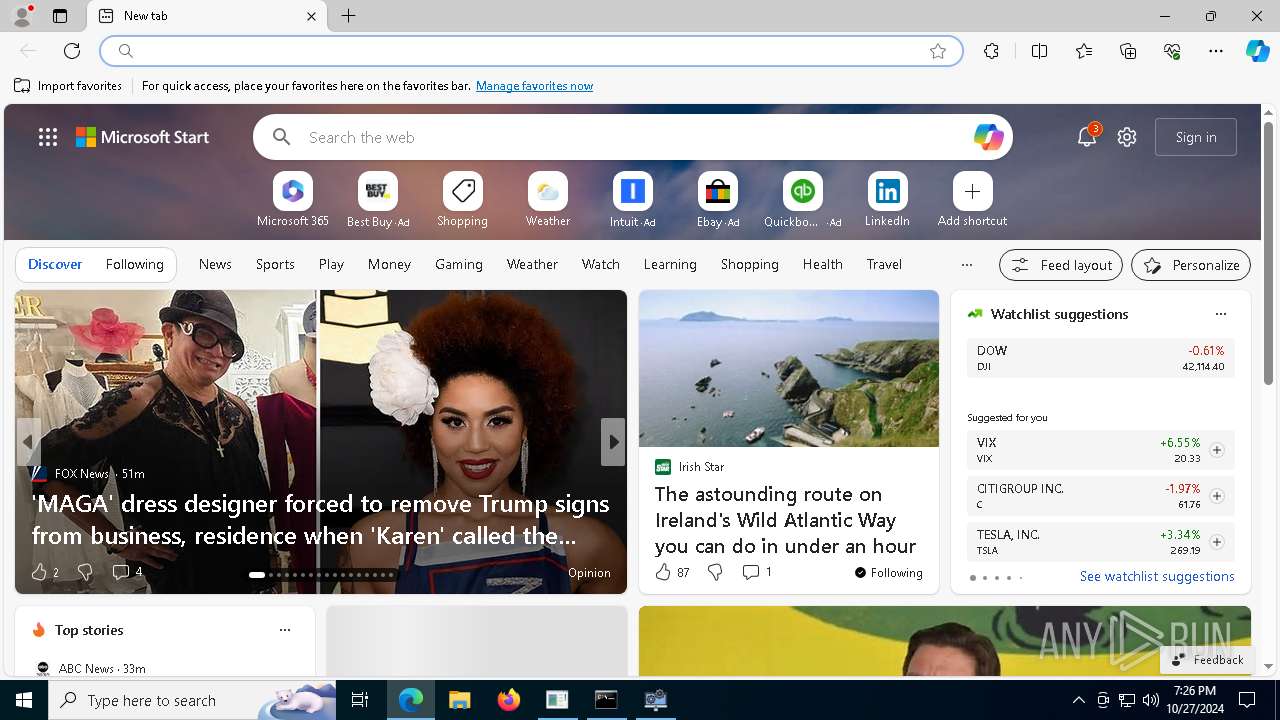Click the Sign in button

tap(1196, 137)
